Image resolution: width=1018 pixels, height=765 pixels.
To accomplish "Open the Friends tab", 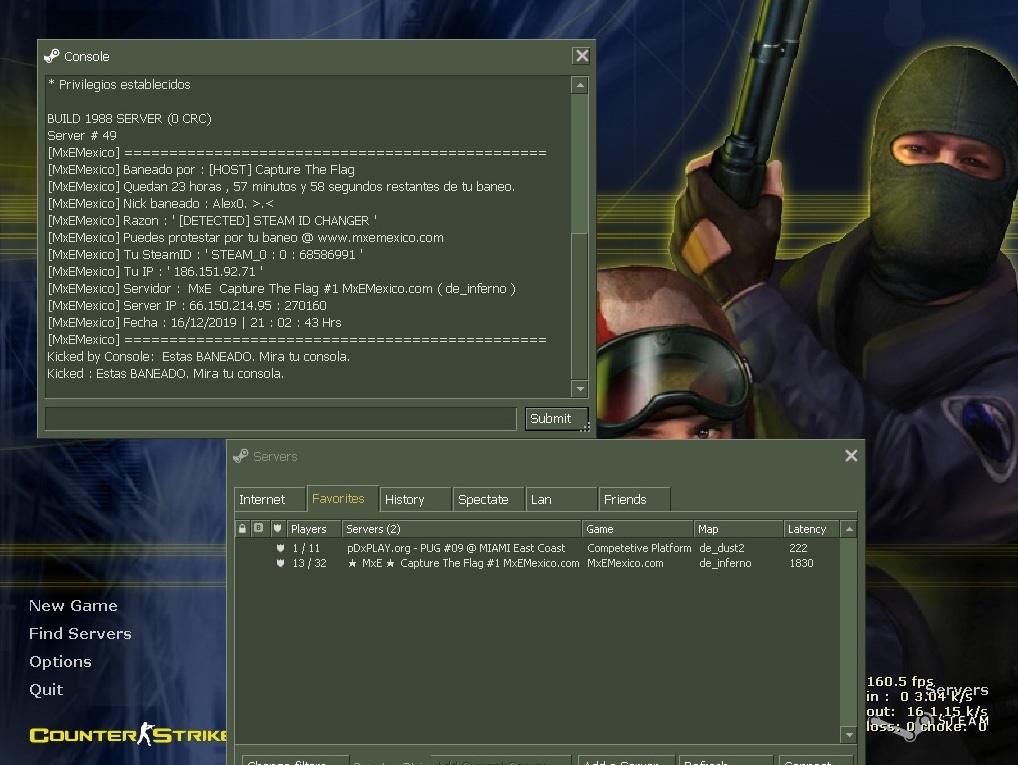I will 634,499.
